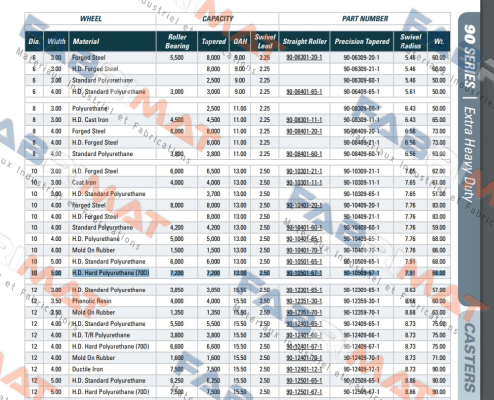
Task: Open part number link 90-06401-65-1
Action: (304, 92)
